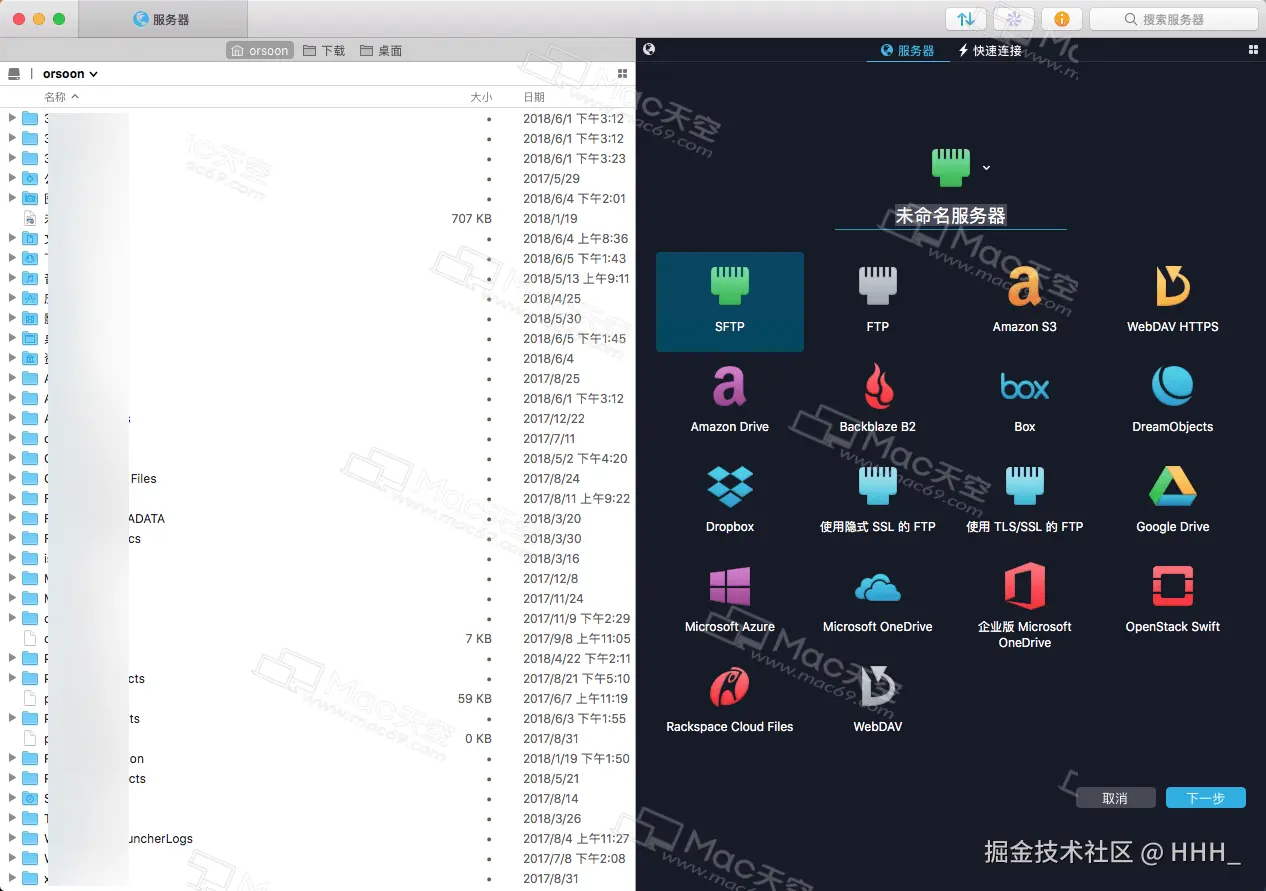Image resolution: width=1266 pixels, height=891 pixels.
Task: Open the orange info toolbar button
Action: [1062, 19]
